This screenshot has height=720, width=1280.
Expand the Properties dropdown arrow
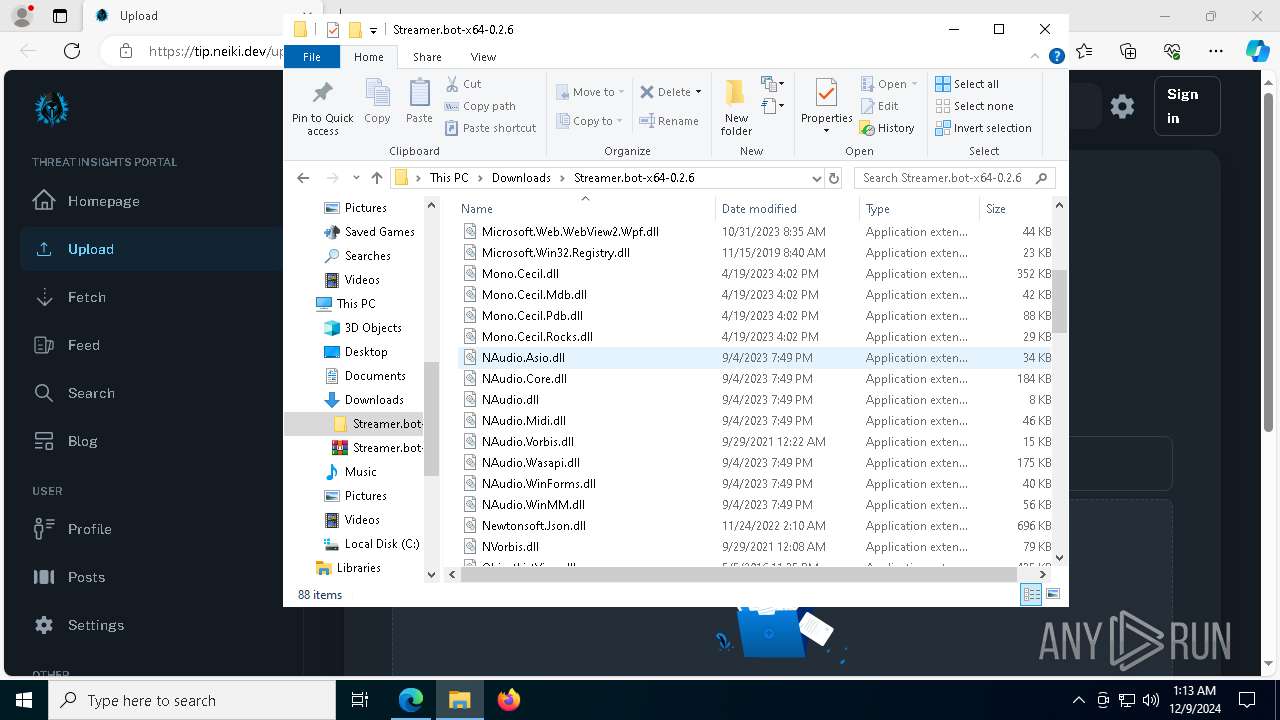coord(826,130)
